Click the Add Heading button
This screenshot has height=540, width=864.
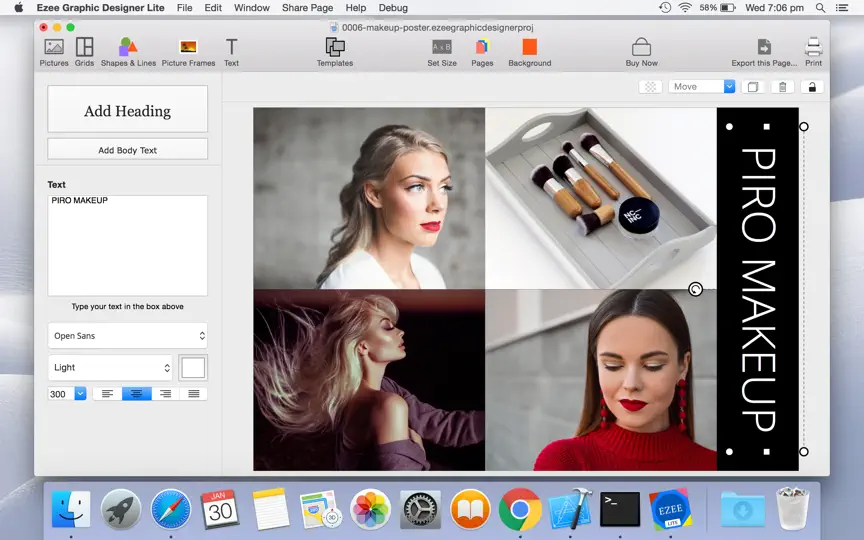pyautogui.click(x=127, y=109)
